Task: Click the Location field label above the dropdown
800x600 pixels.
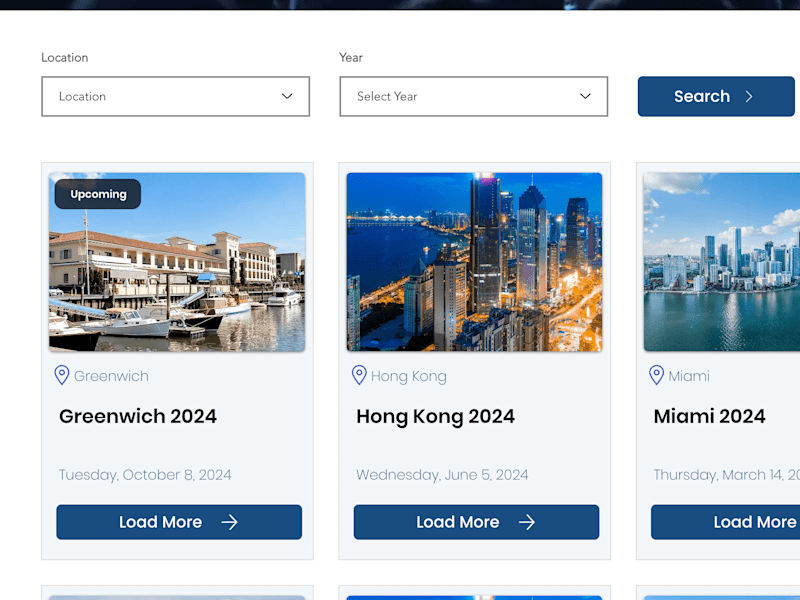Action: point(65,58)
